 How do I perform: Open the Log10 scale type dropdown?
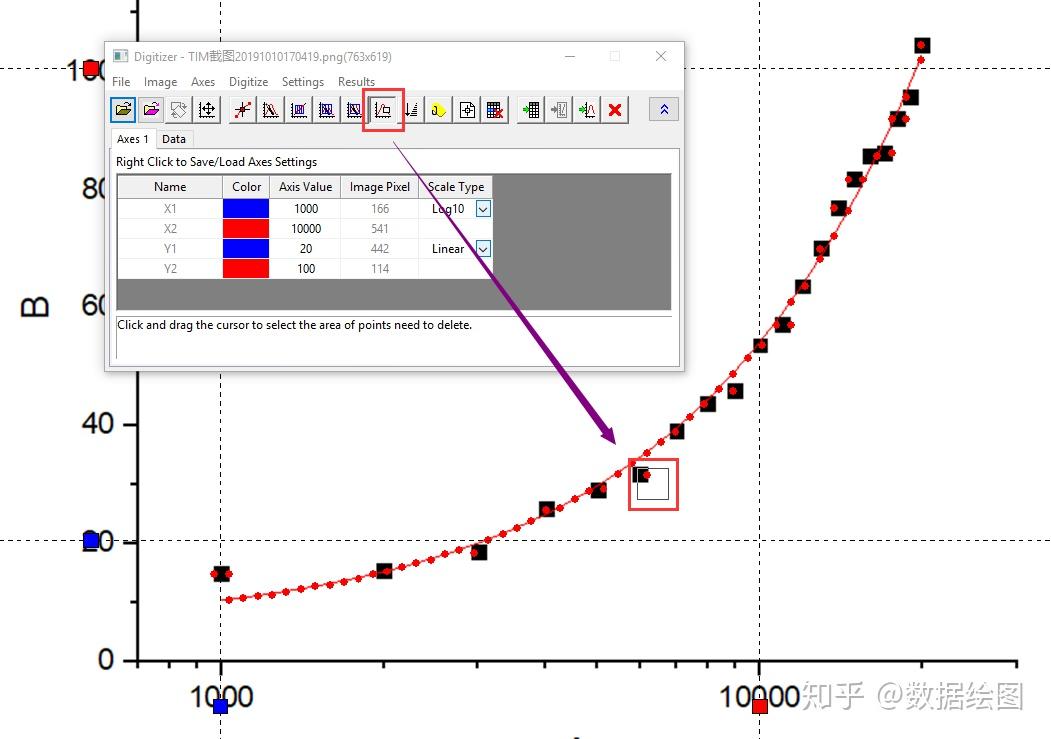point(483,208)
